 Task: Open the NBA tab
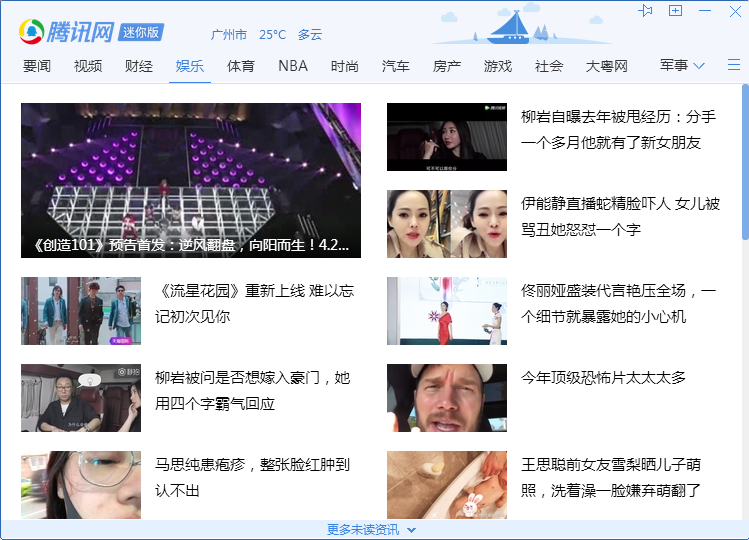[x=293, y=66]
